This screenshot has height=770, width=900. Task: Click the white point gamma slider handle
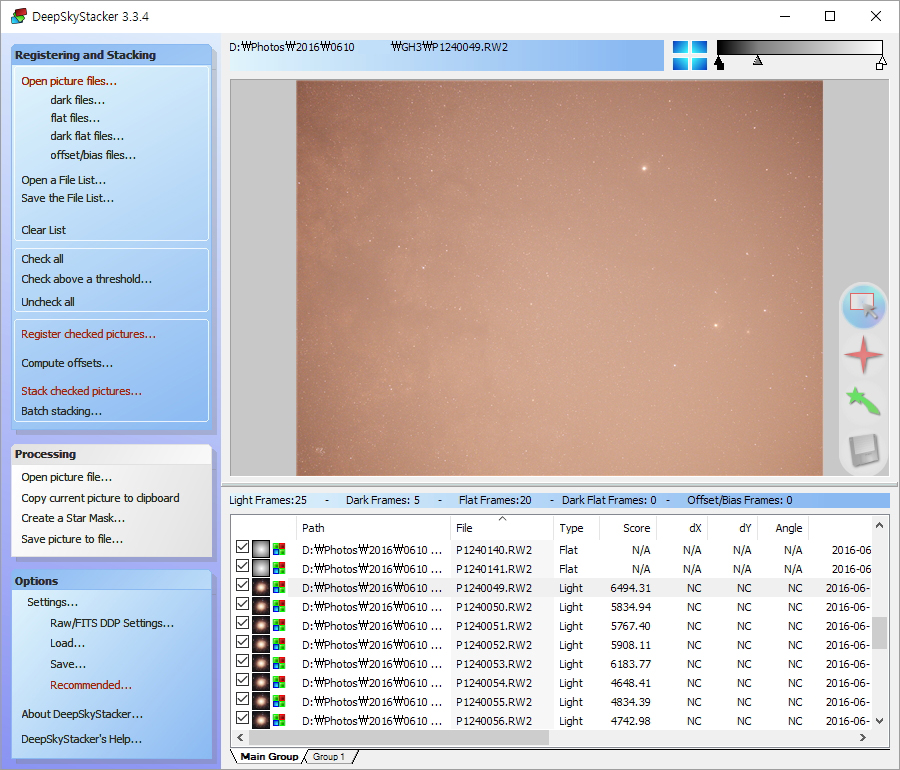(x=881, y=63)
